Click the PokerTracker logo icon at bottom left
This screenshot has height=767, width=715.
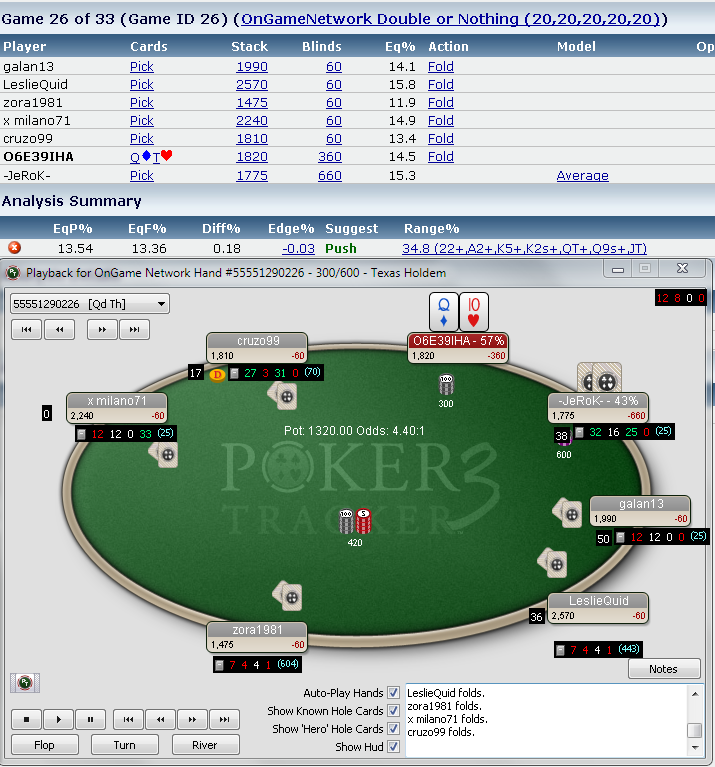pyautogui.click(x=24, y=683)
